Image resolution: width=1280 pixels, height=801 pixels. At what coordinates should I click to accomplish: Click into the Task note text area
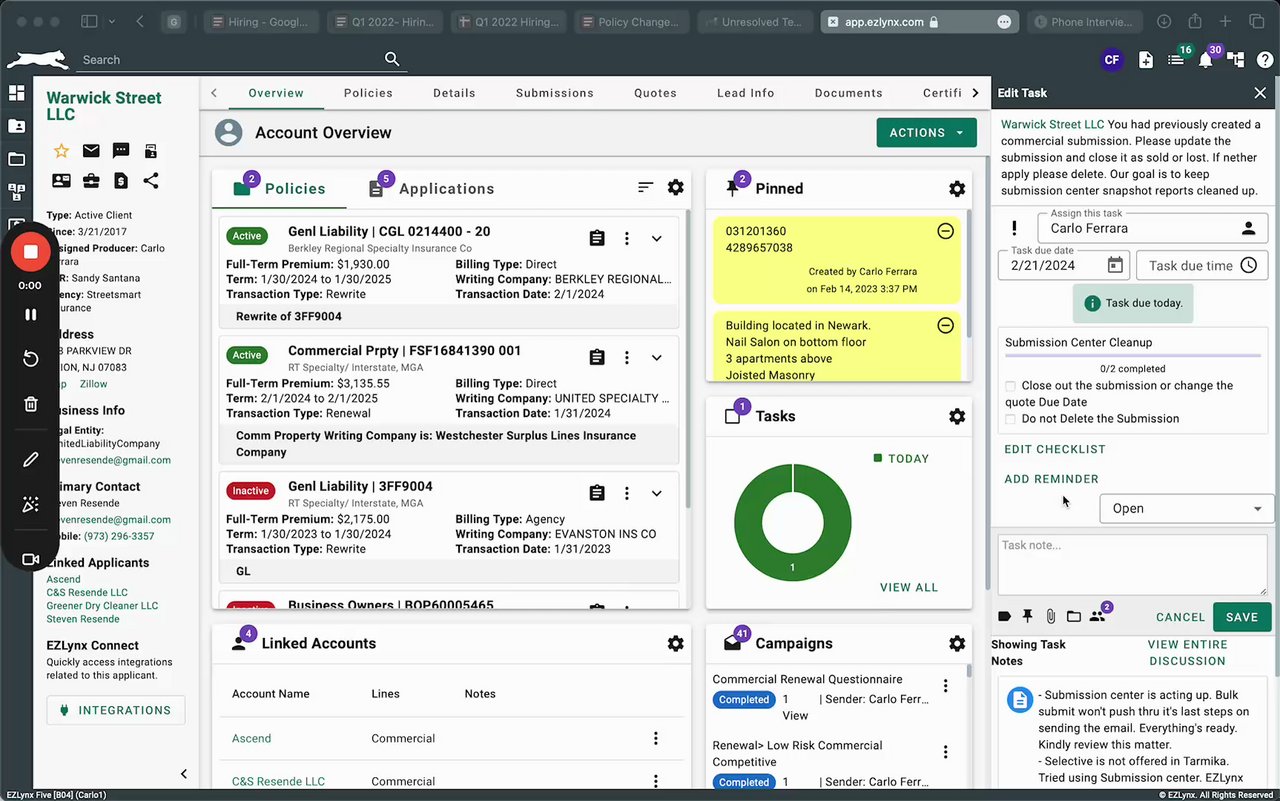pyautogui.click(x=1133, y=564)
